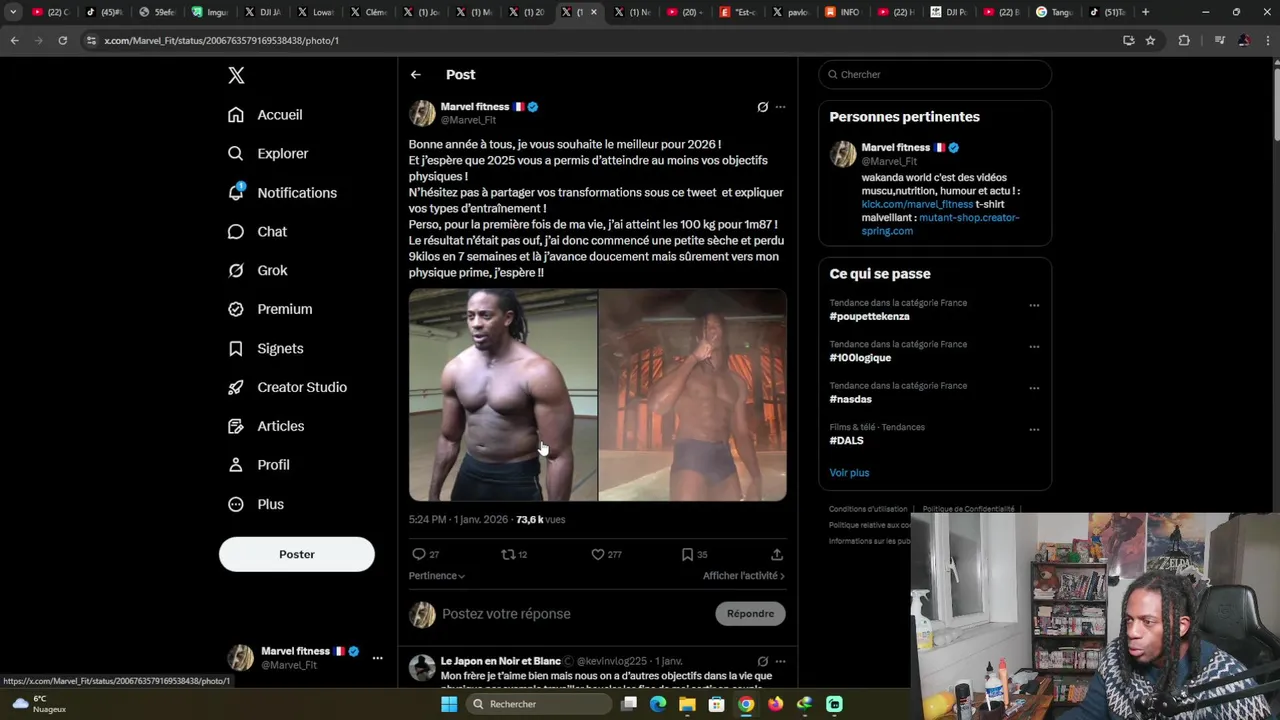Image resolution: width=1280 pixels, height=720 pixels.
Task: Share the post via share icon
Action: (777, 554)
